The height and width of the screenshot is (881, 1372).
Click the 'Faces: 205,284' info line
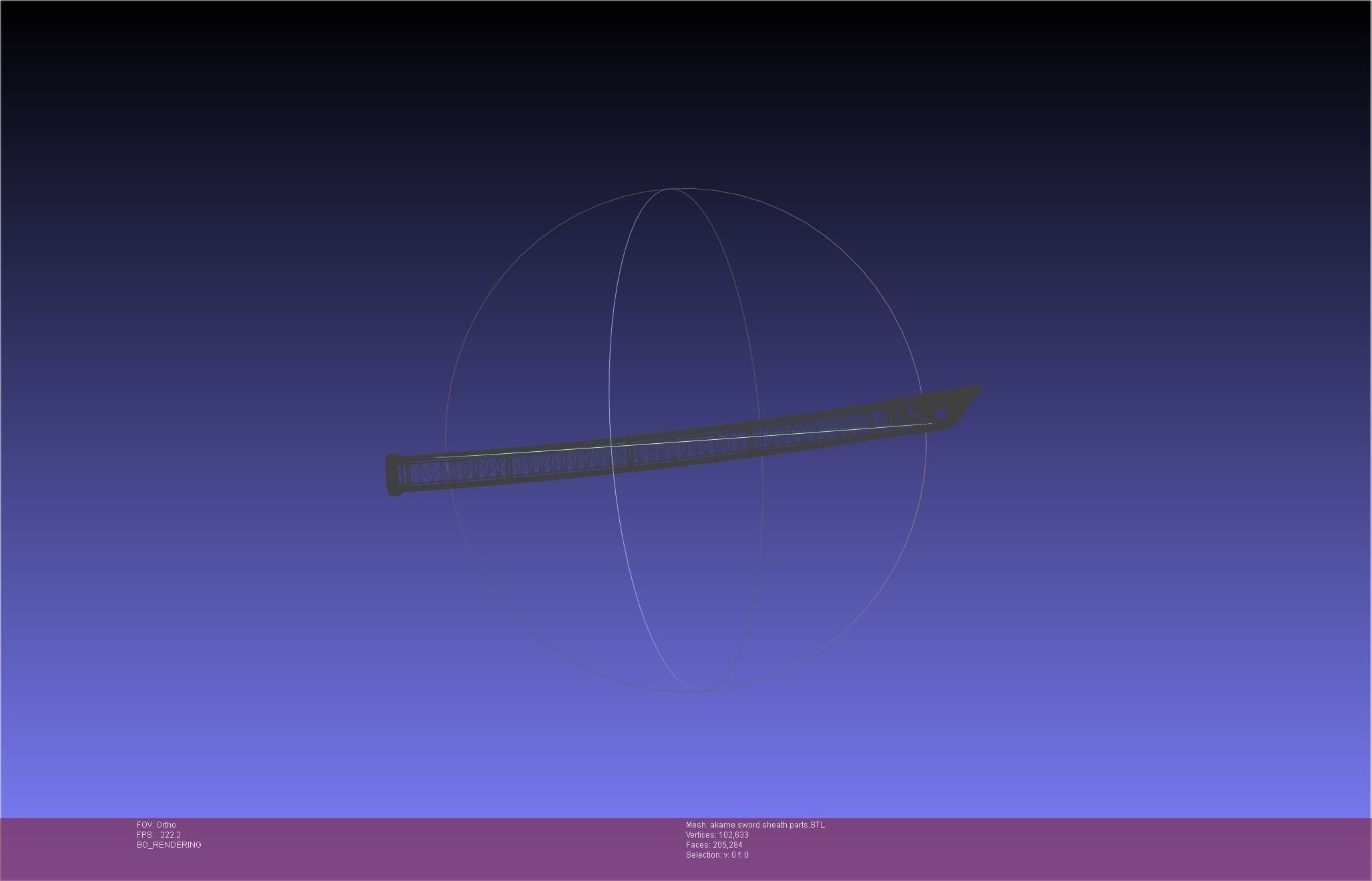click(714, 845)
